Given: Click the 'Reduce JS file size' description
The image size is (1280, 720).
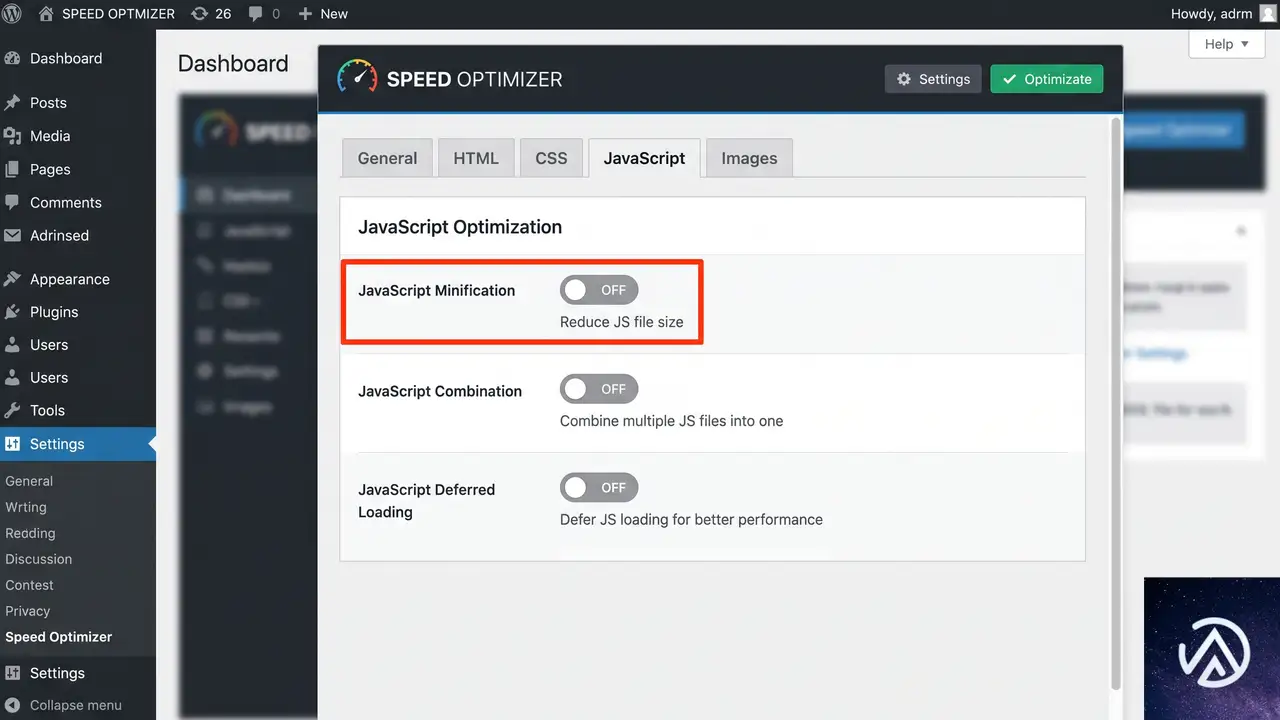Looking at the screenshot, I should point(622,322).
